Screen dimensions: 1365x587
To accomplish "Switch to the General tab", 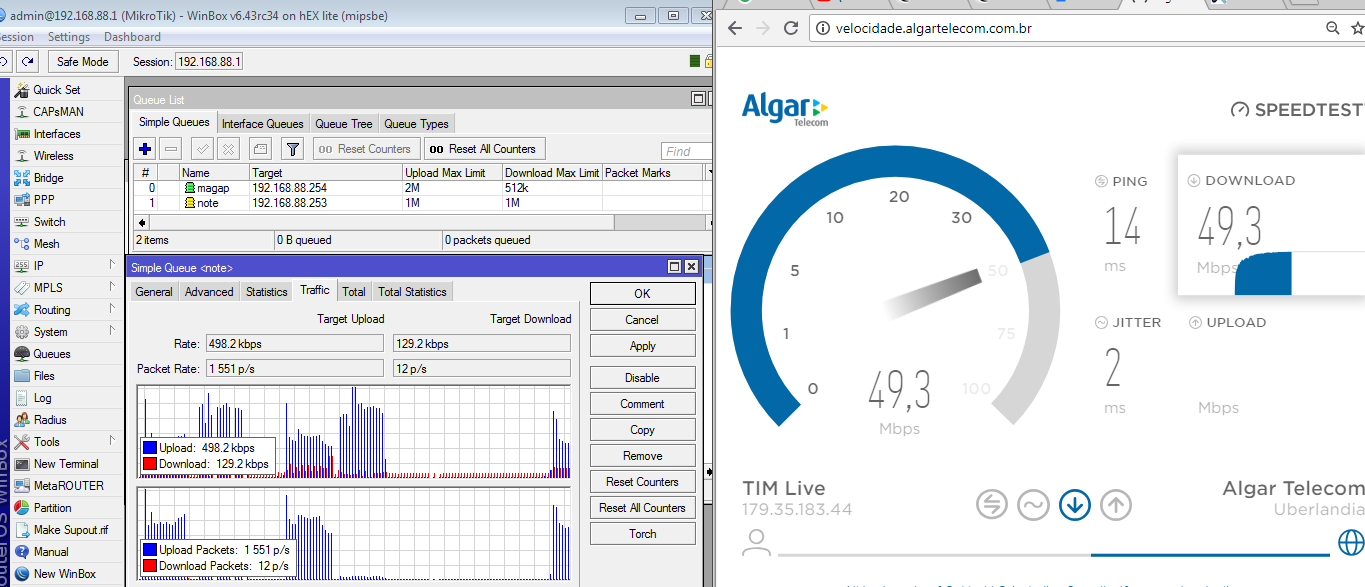I will [x=154, y=292].
